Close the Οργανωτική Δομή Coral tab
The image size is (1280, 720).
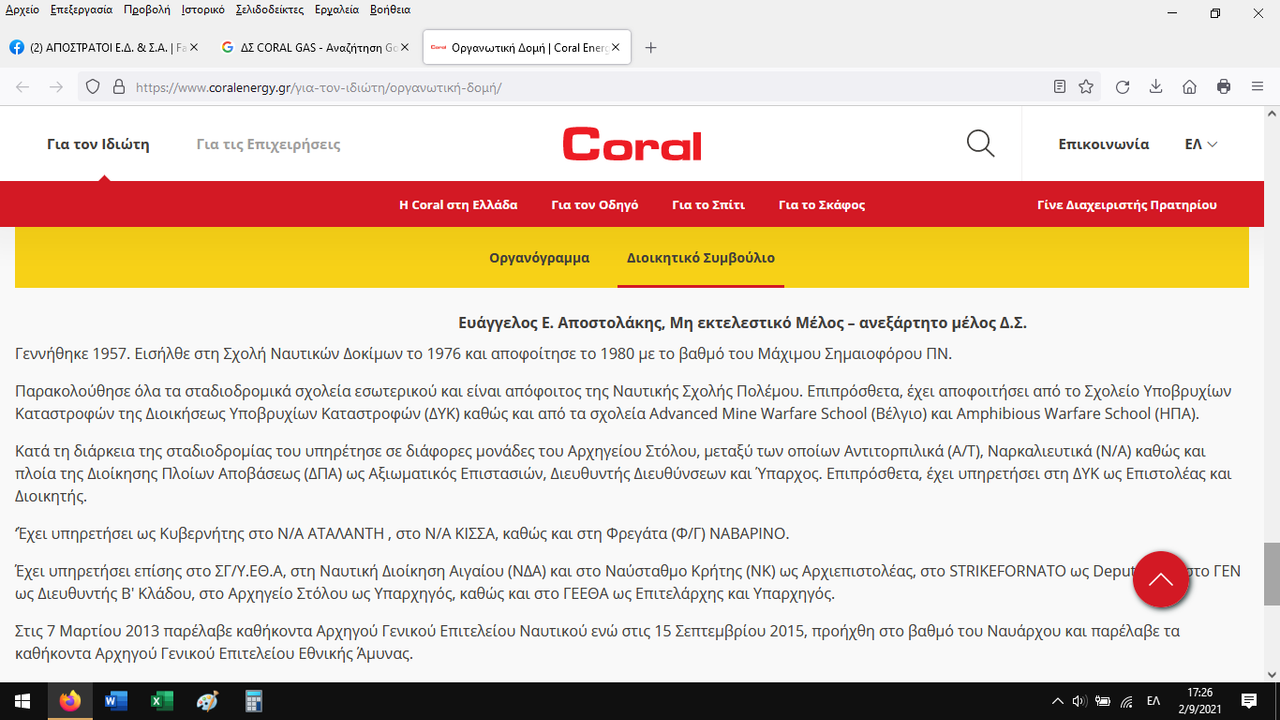tap(616, 47)
